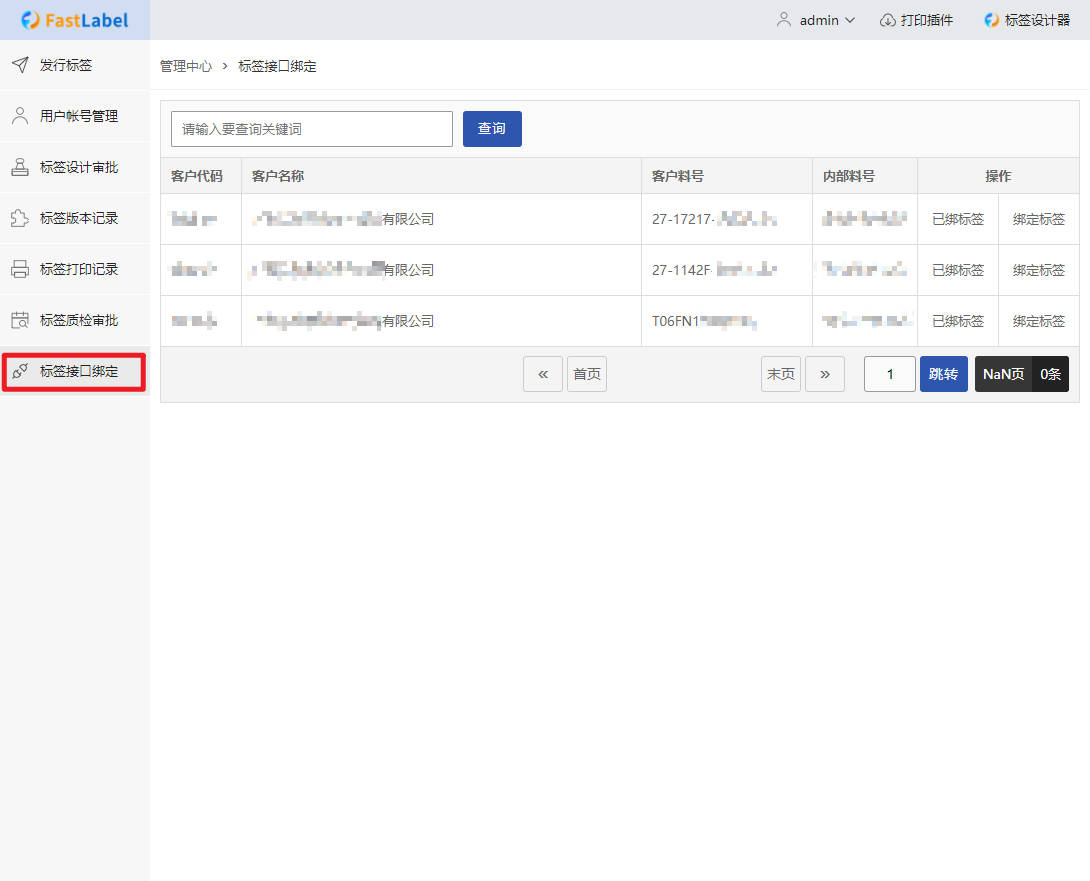The height and width of the screenshot is (881, 1090).
Task: Click the paper plane icon for 发行标签
Action: point(20,65)
